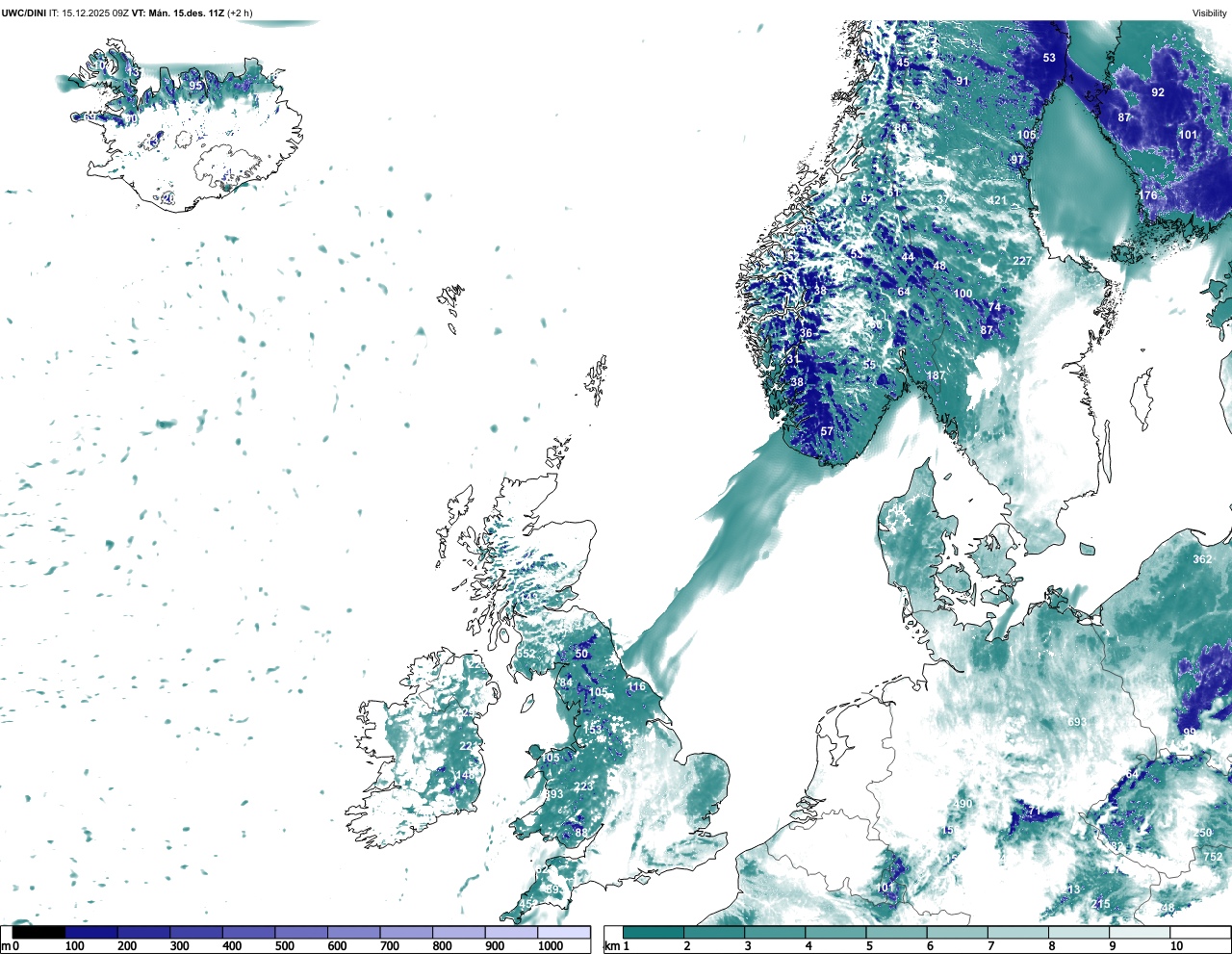Click the '74' value in central Sweden
Viewport: 1232px width, 954px height.
pyautogui.click(x=994, y=307)
